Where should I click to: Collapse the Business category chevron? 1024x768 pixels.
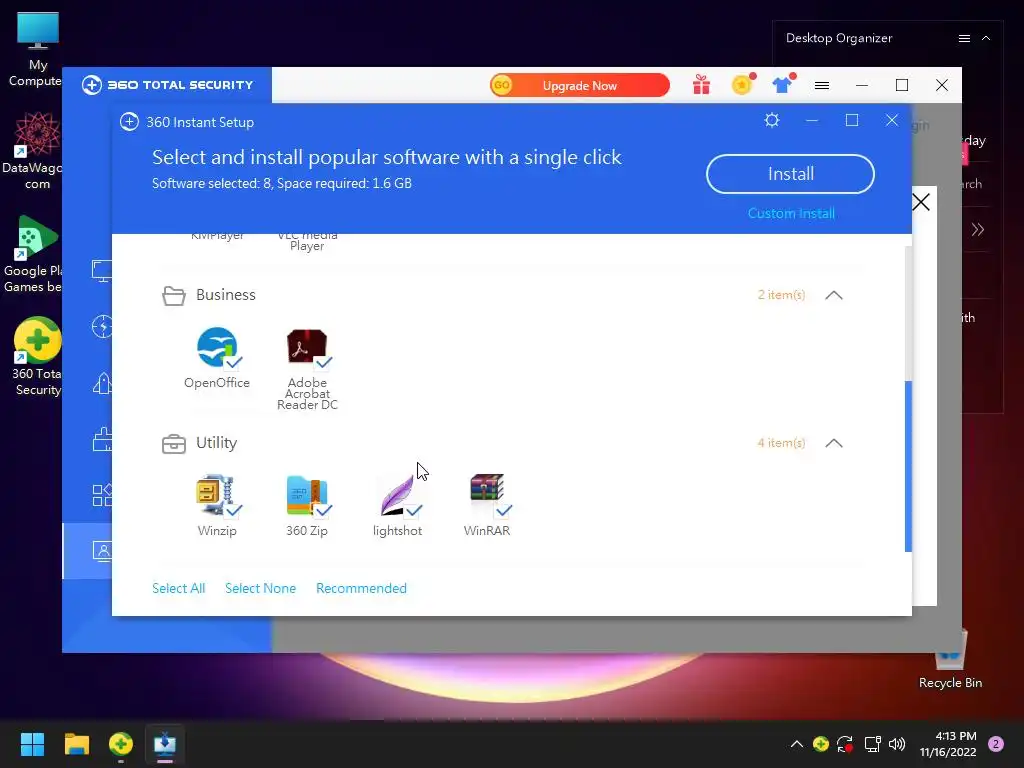click(x=834, y=295)
